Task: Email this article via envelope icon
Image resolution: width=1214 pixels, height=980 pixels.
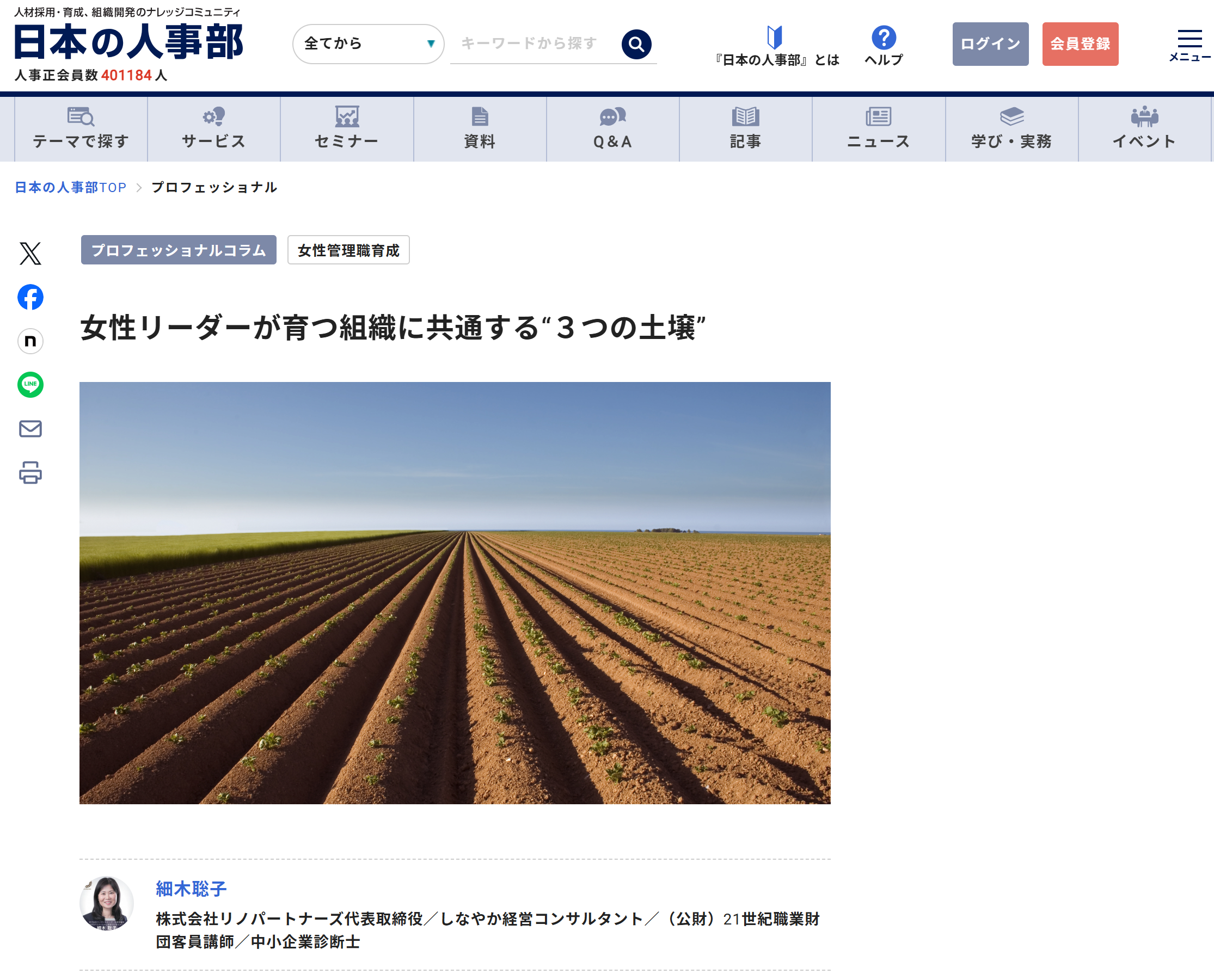Action: tap(30, 428)
